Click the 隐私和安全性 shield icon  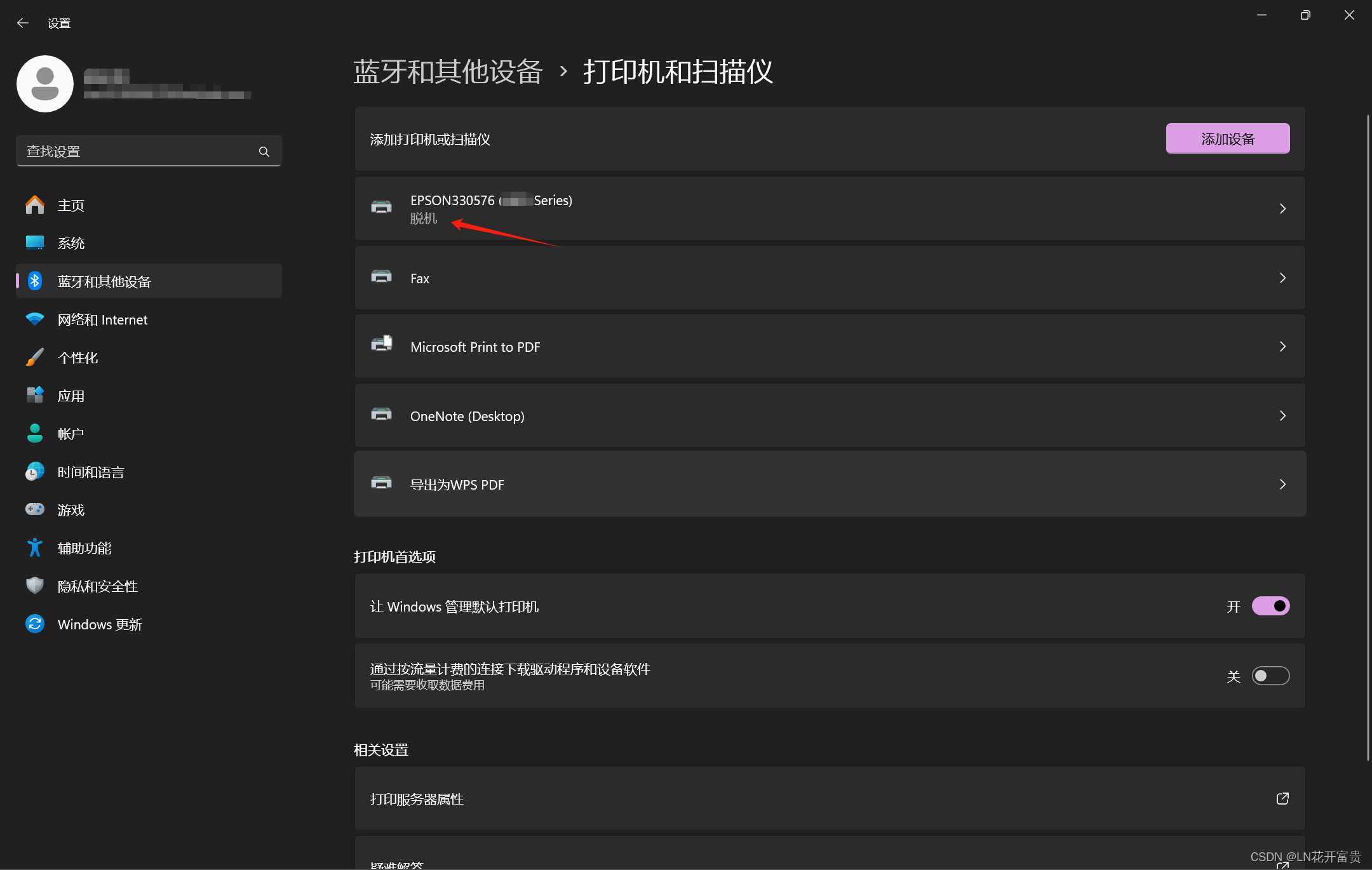tap(35, 586)
